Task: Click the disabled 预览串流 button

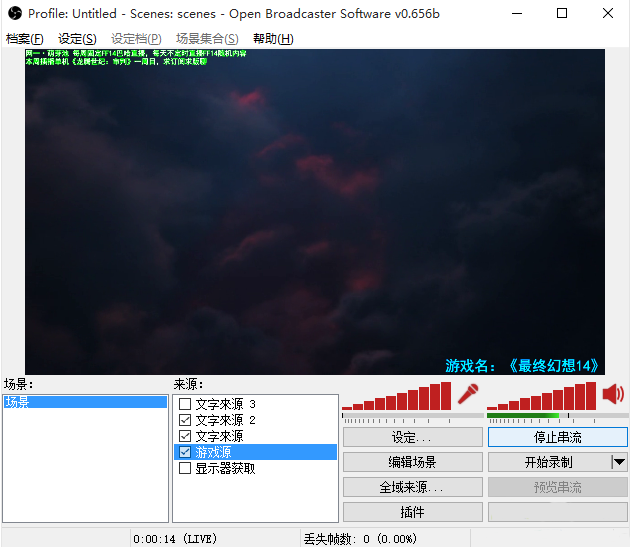Action: click(558, 487)
